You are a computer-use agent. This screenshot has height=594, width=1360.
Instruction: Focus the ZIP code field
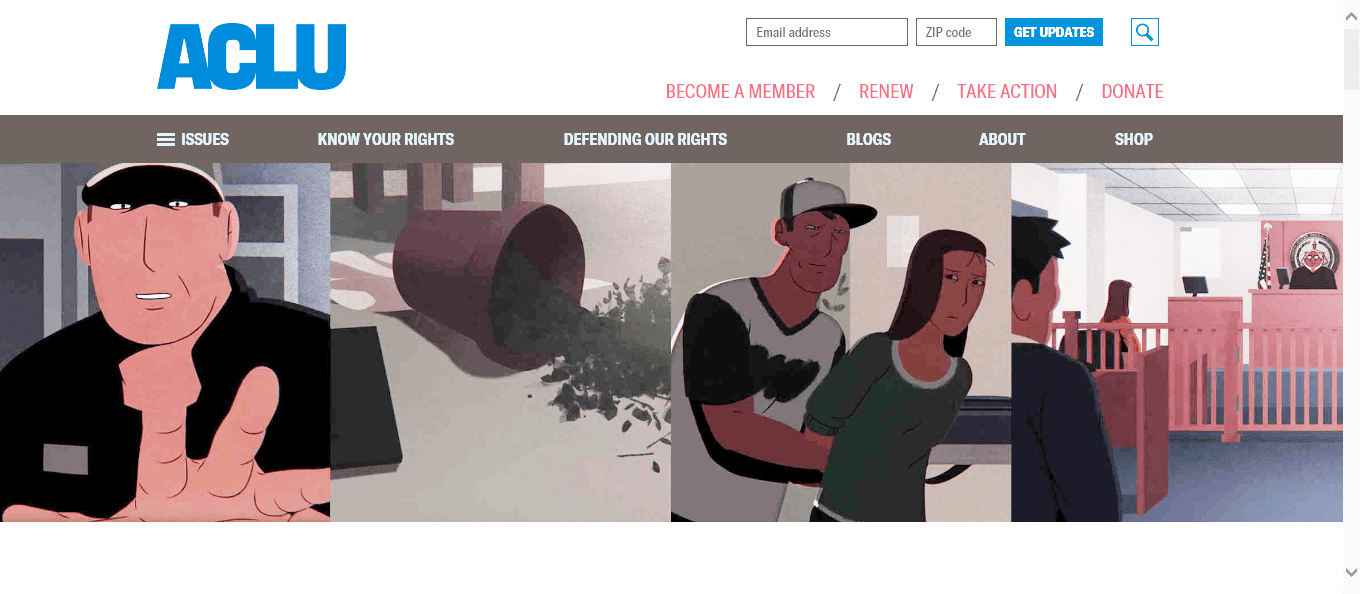[956, 32]
